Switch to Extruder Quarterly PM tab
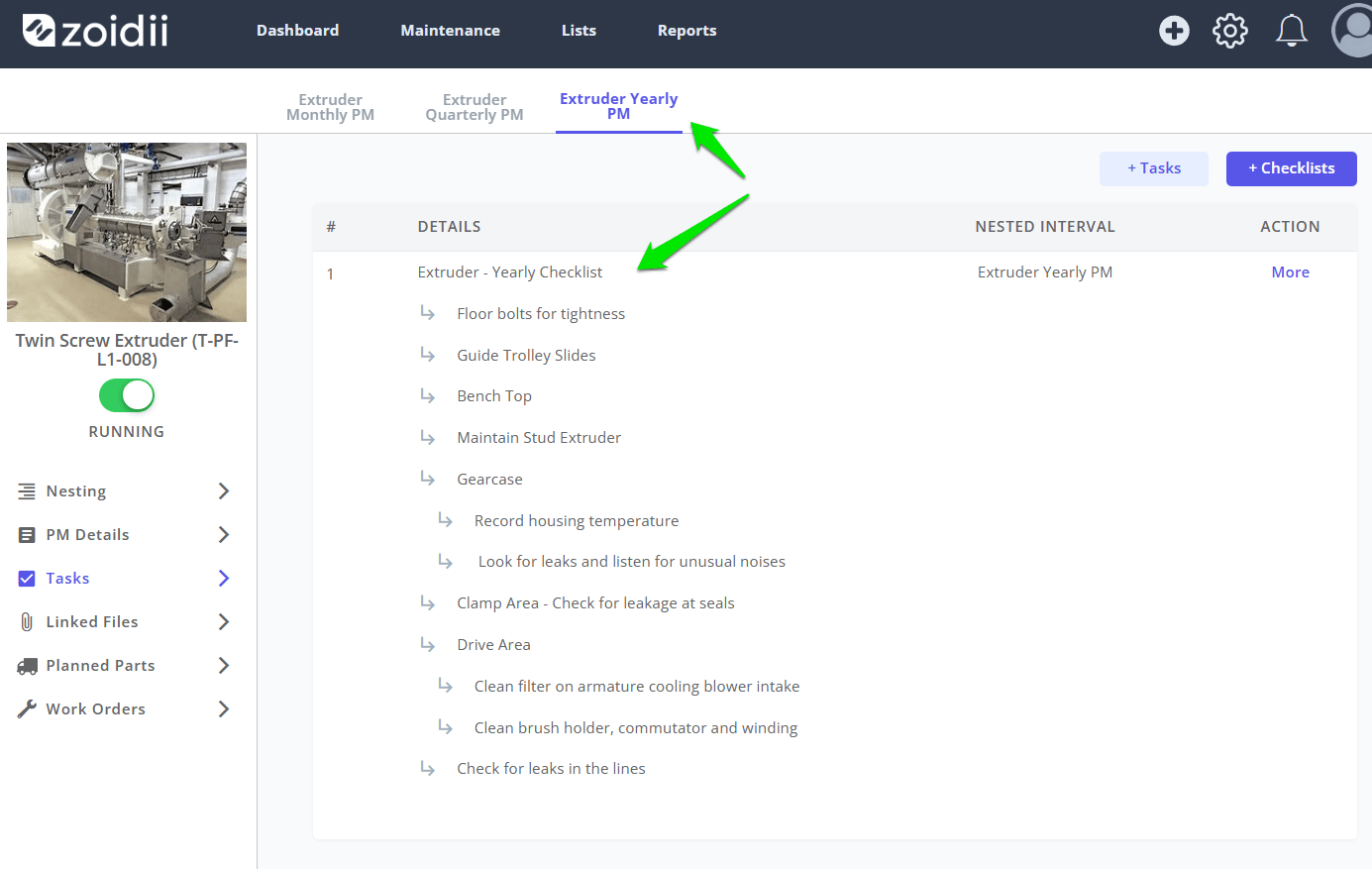The image size is (1372, 869). click(475, 107)
